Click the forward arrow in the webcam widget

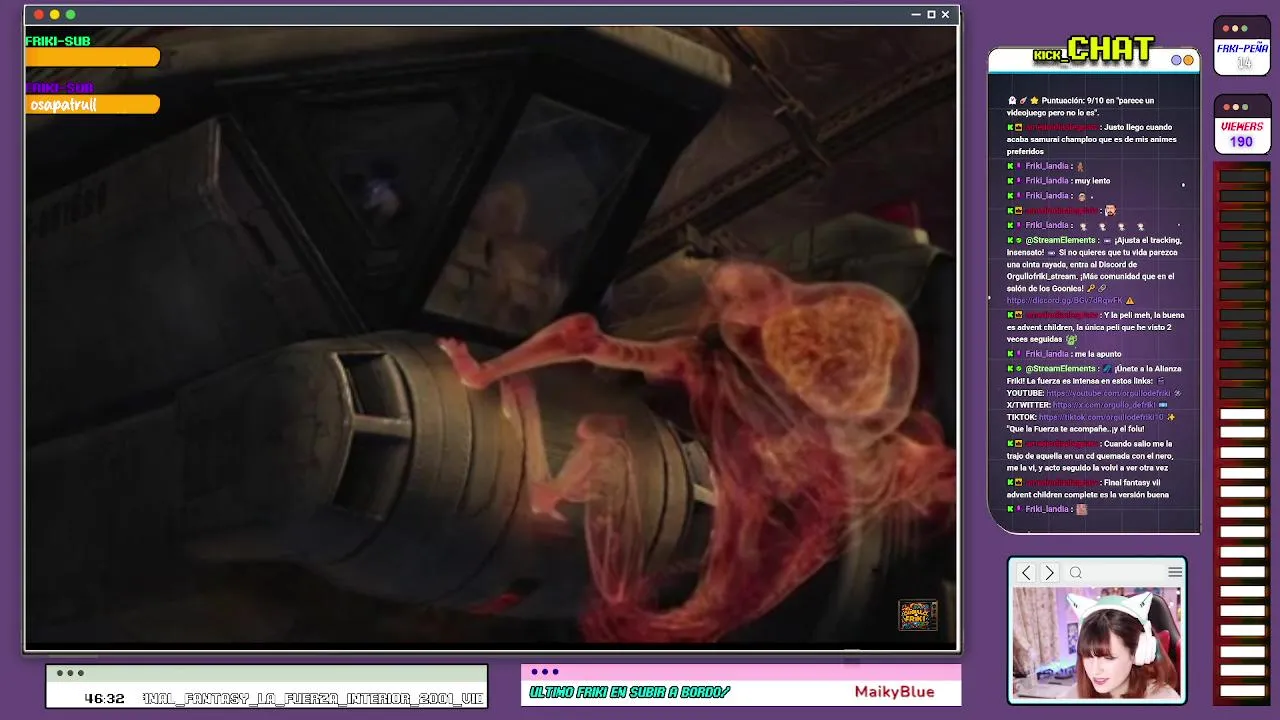(1049, 573)
